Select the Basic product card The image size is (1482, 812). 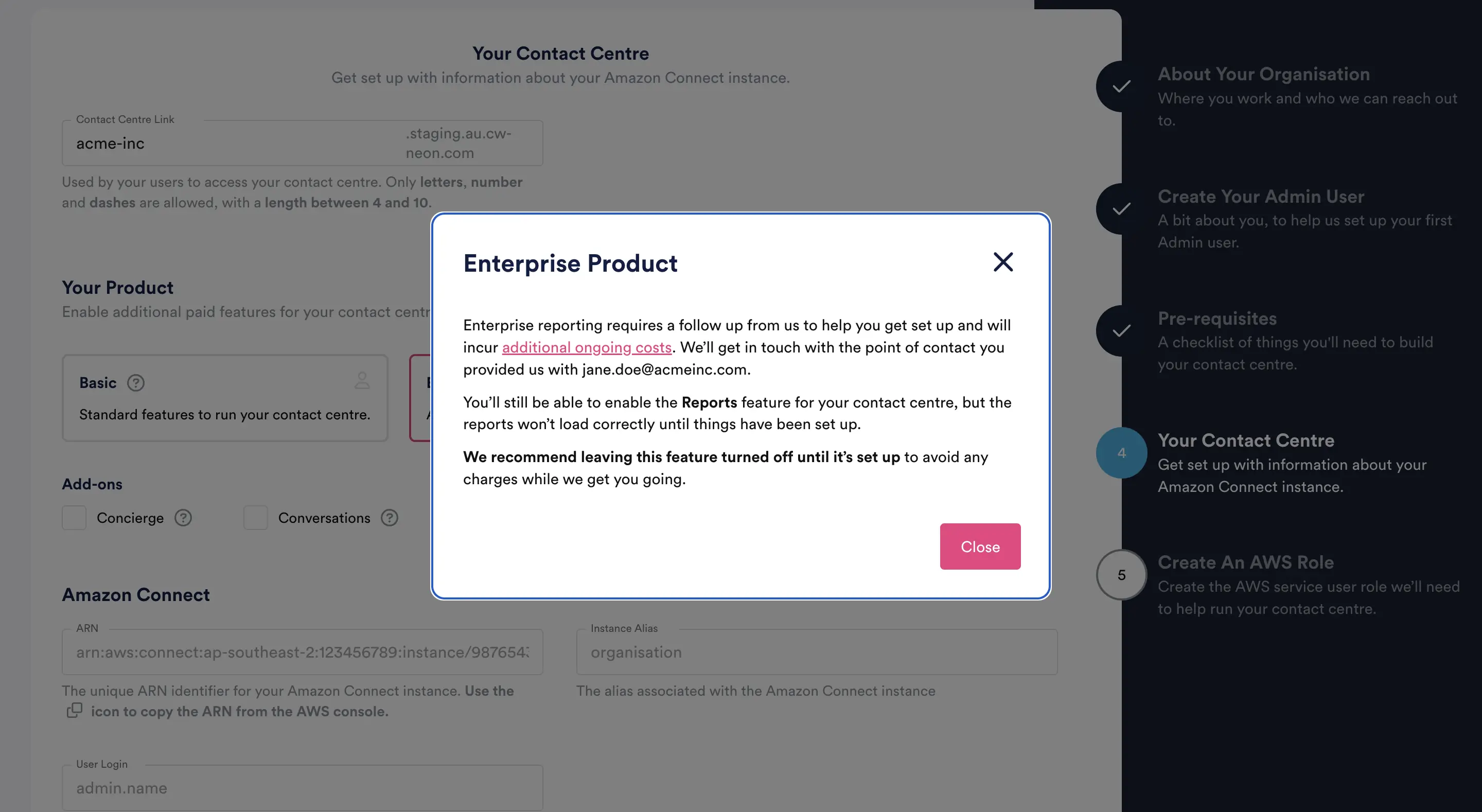coord(224,398)
